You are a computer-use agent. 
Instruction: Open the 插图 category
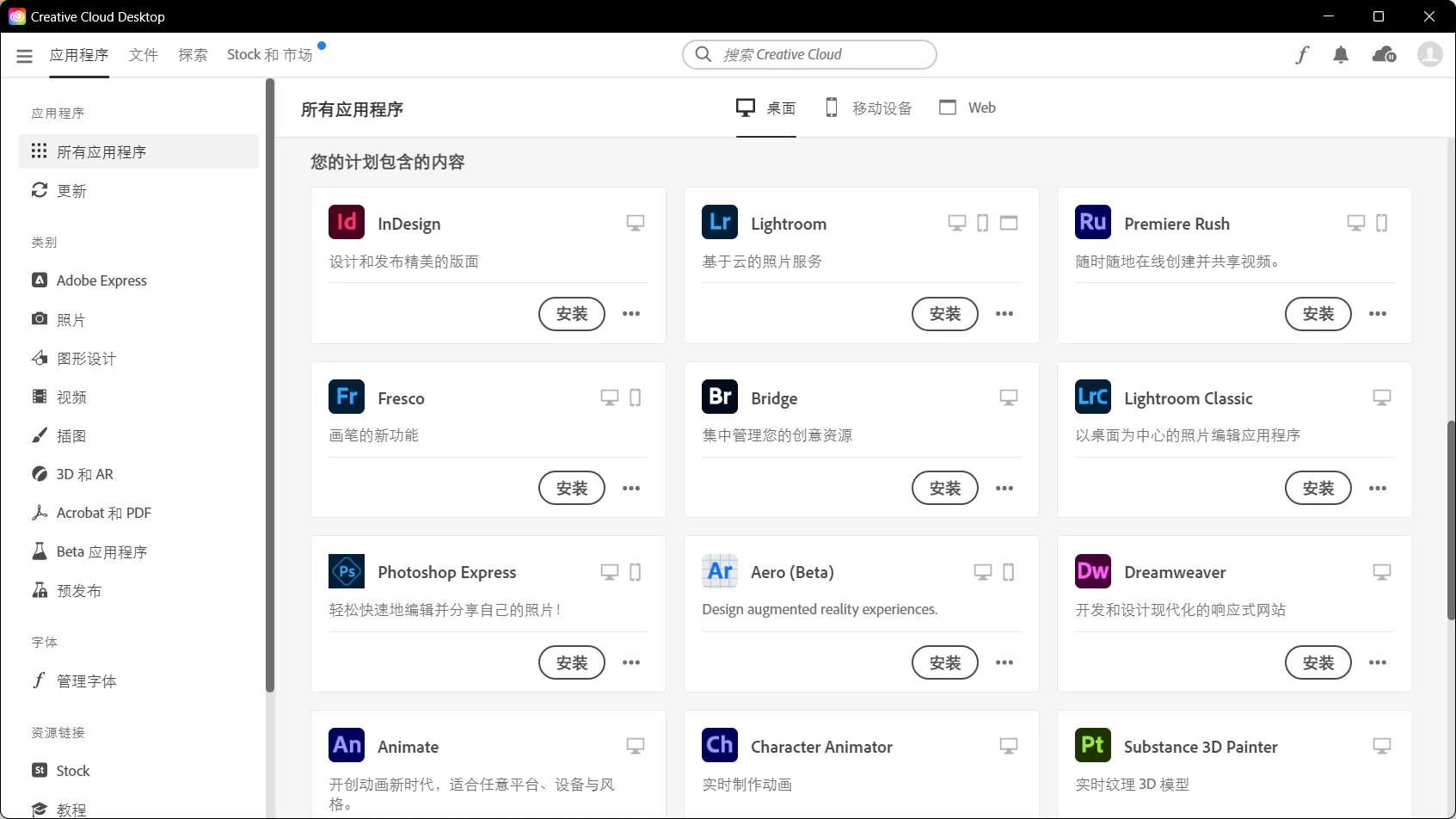pos(138,435)
